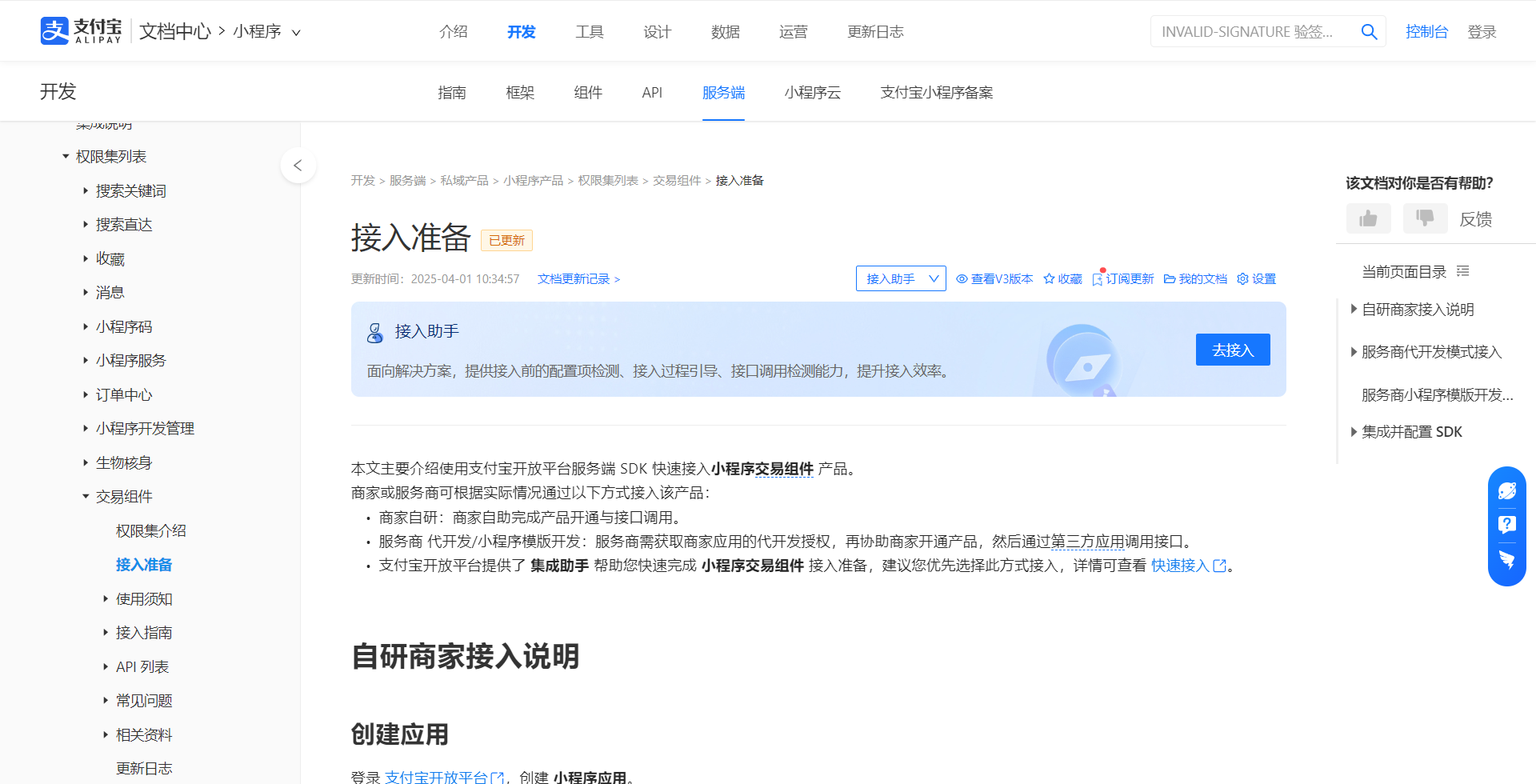
Task: Click the floating help question icon
Action: (1507, 525)
